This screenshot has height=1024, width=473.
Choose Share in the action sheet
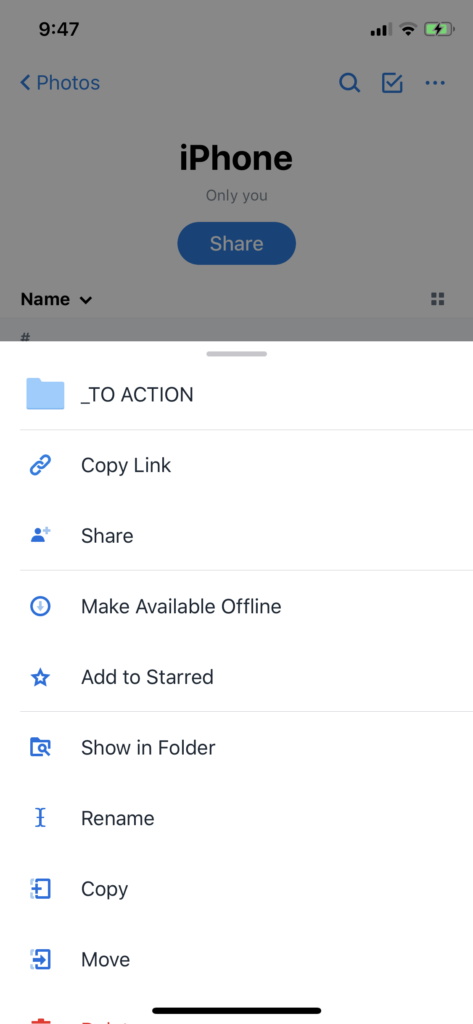(107, 536)
